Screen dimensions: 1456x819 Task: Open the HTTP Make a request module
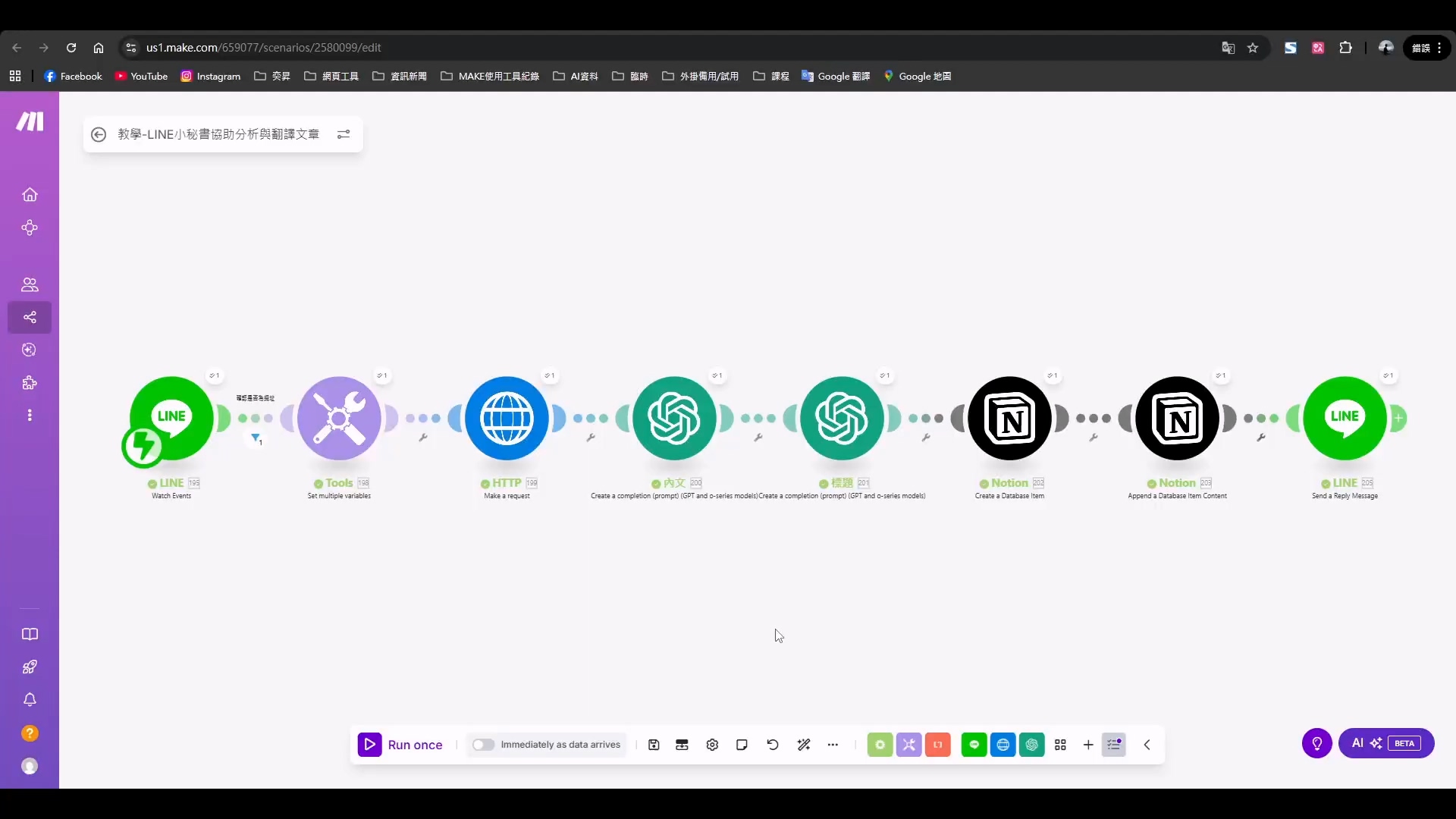coord(507,418)
